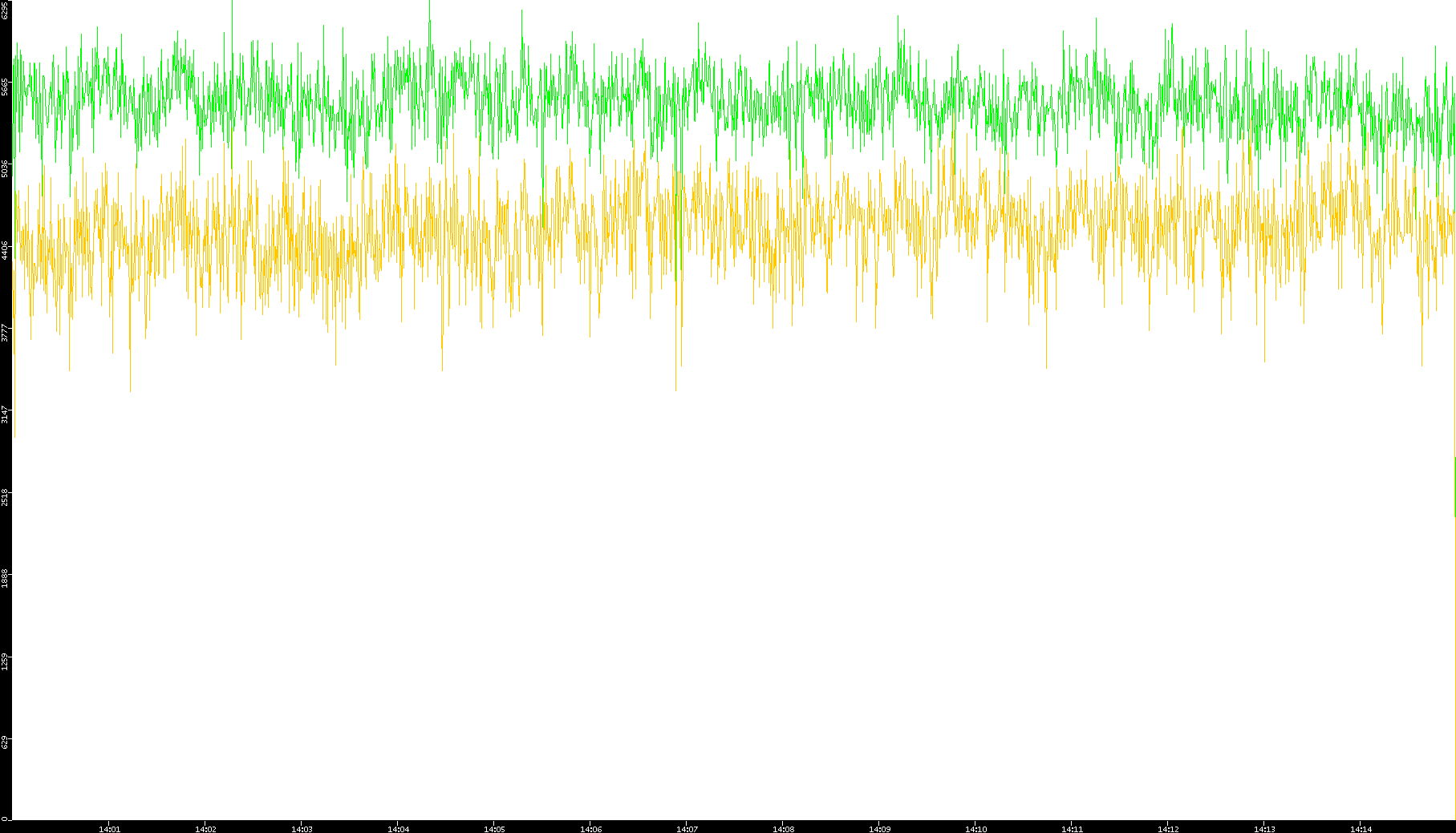The height and width of the screenshot is (833, 1456).
Task: Click the 1888 vertical axis label
Action: pyautogui.click(x=6, y=579)
